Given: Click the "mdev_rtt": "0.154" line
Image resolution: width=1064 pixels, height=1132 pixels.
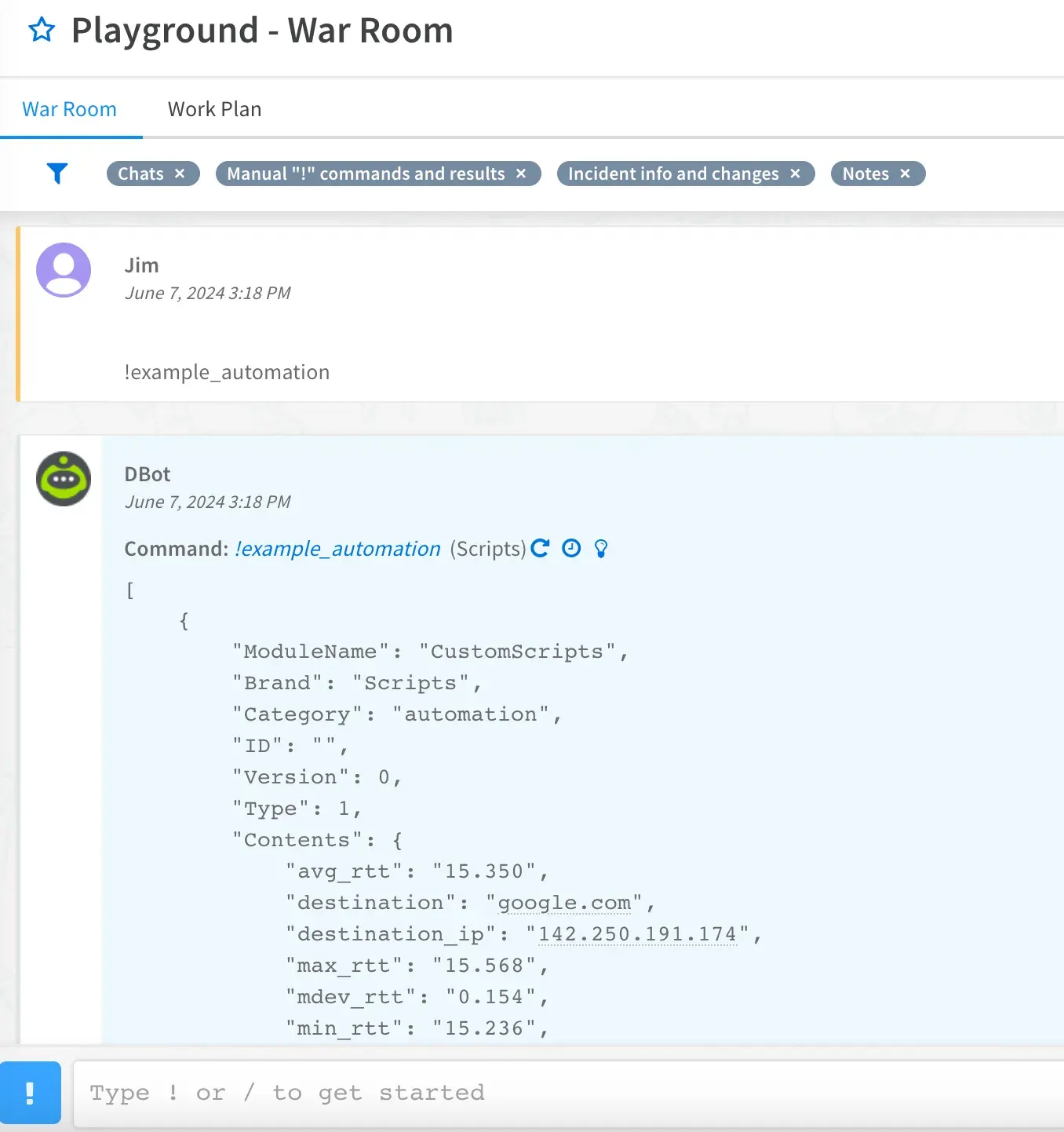Looking at the screenshot, I should 417,997.
